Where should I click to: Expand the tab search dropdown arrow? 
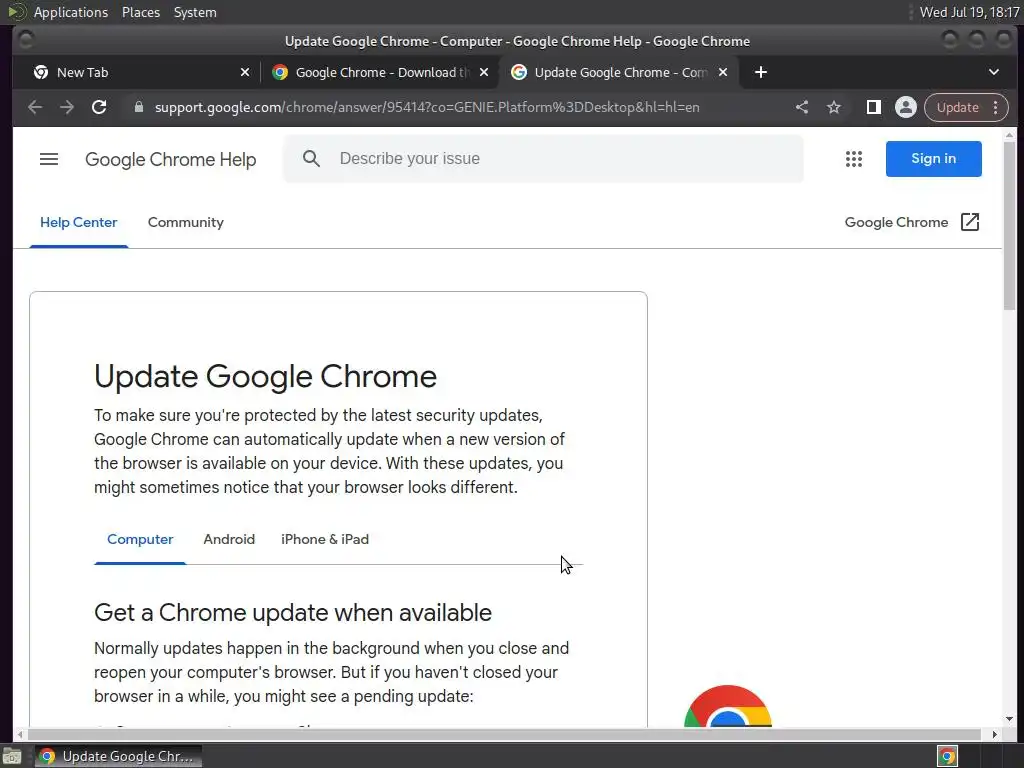[x=993, y=72]
